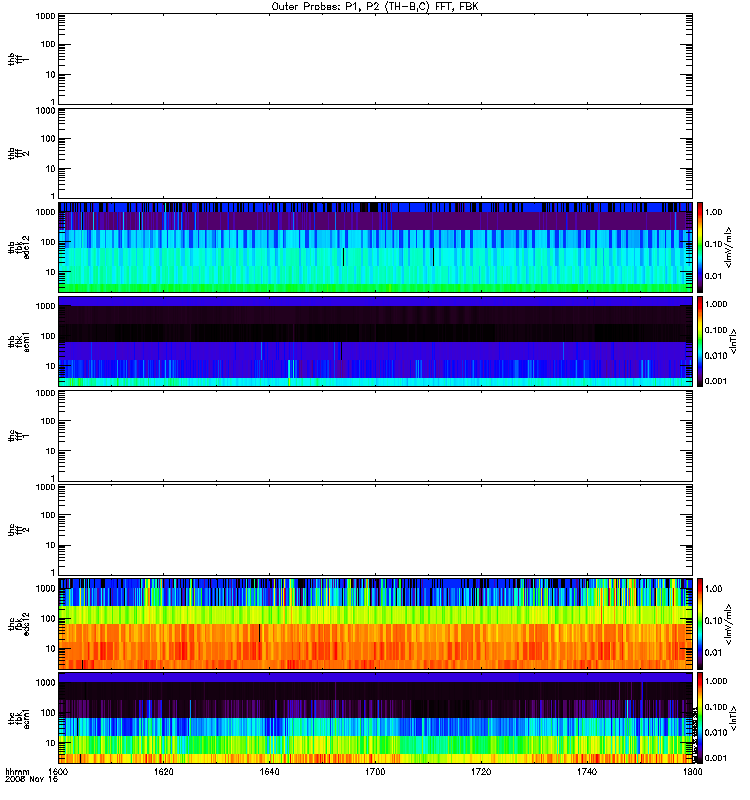Click the thb fbk edc12 color bar
Viewport: 750px width, 800px height.
click(700, 247)
